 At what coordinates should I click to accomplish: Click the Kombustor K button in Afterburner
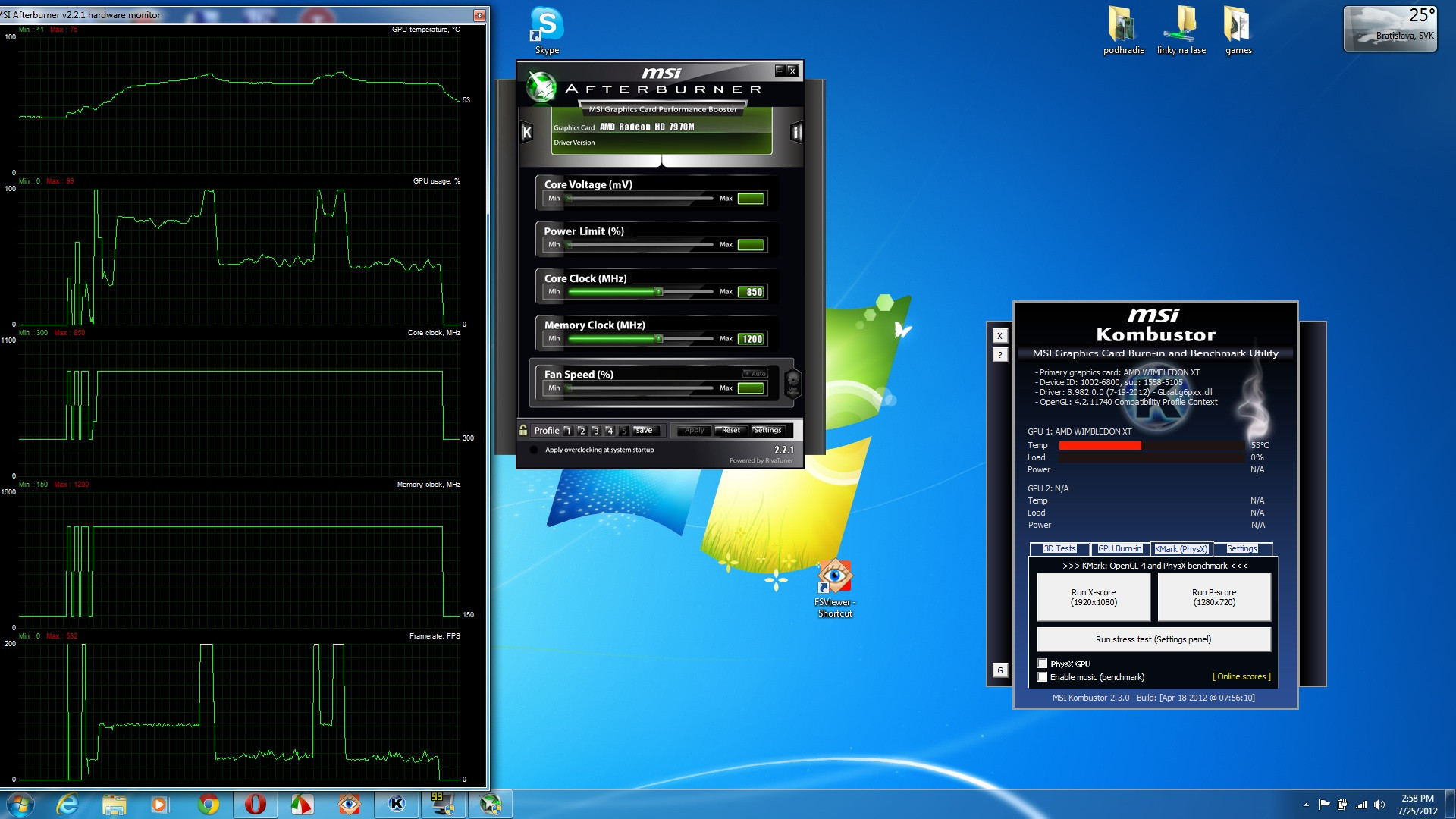[x=527, y=133]
